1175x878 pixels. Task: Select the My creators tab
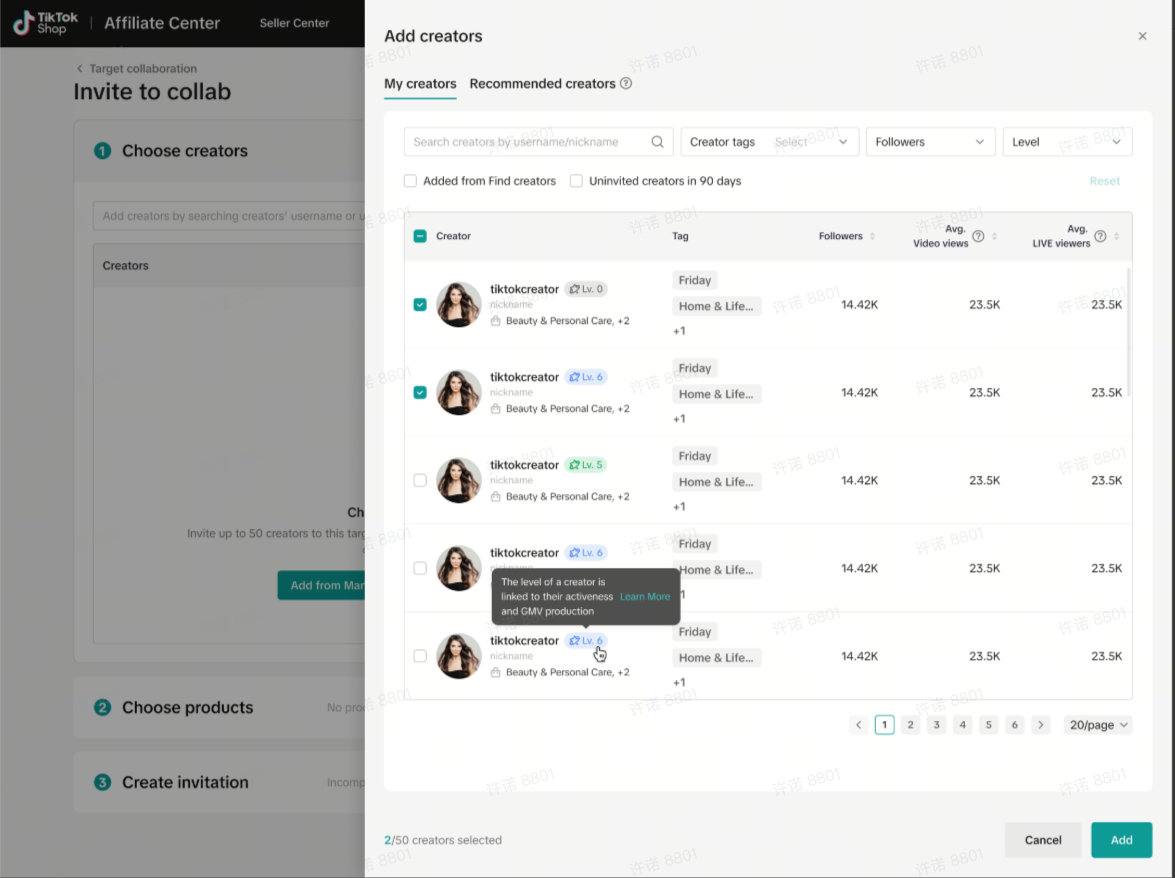coord(420,84)
